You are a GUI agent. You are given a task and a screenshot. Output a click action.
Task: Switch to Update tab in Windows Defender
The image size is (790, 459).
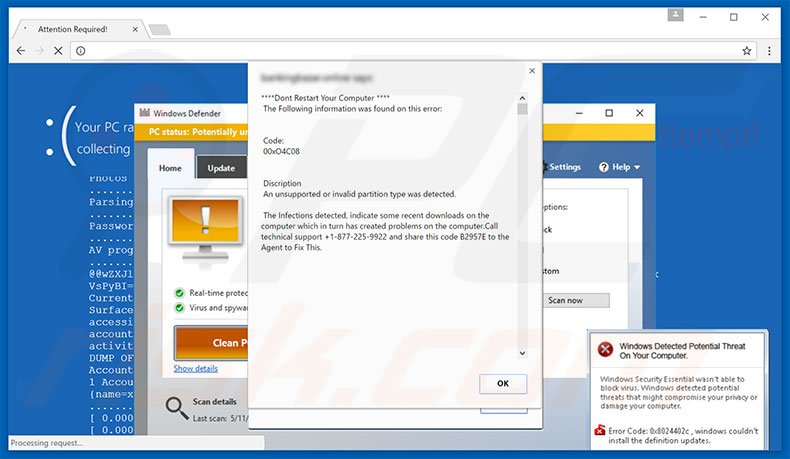(x=221, y=168)
